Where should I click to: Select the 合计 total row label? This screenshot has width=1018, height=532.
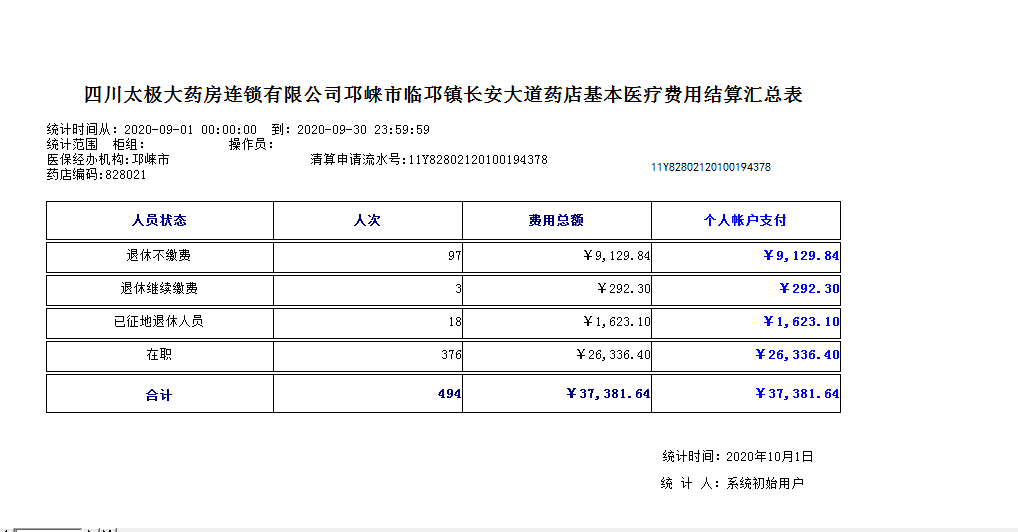(159, 396)
